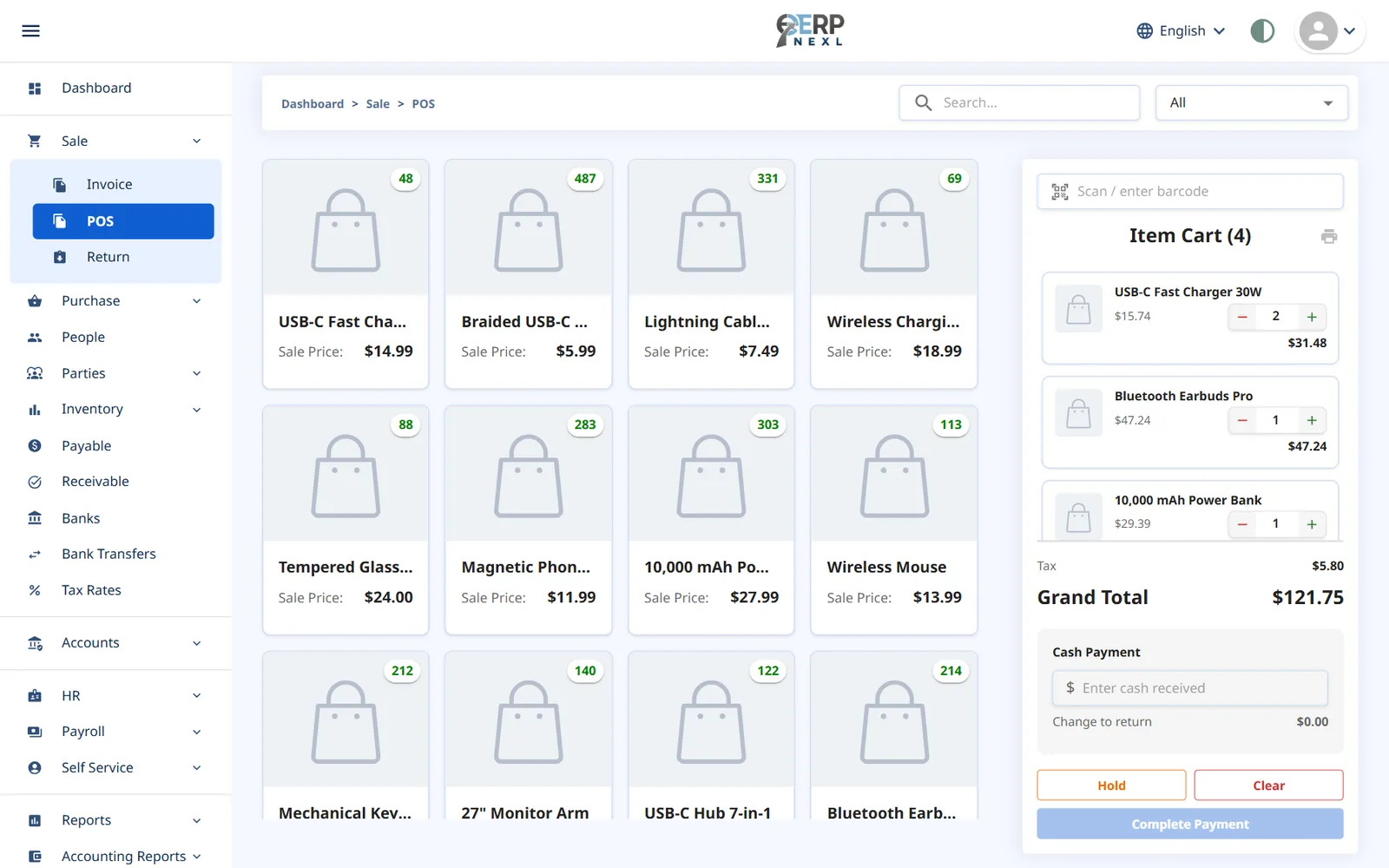
Task: Click the Hold button
Action: [1111, 786]
